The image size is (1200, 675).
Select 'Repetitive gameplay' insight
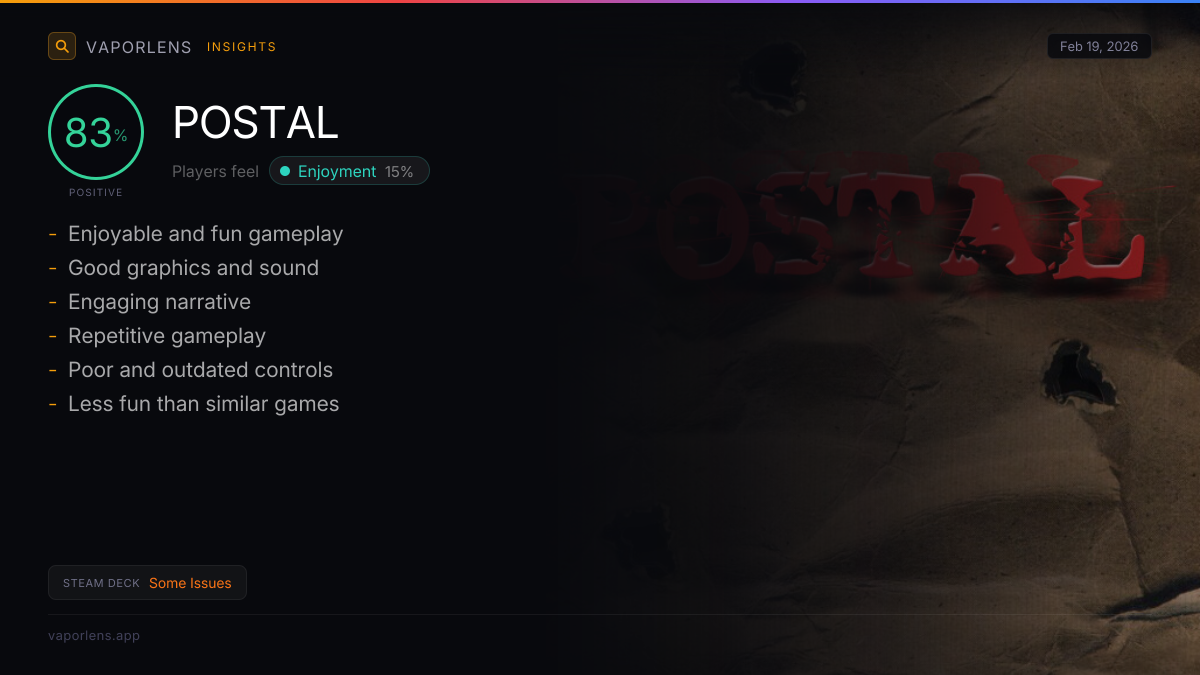click(x=167, y=336)
